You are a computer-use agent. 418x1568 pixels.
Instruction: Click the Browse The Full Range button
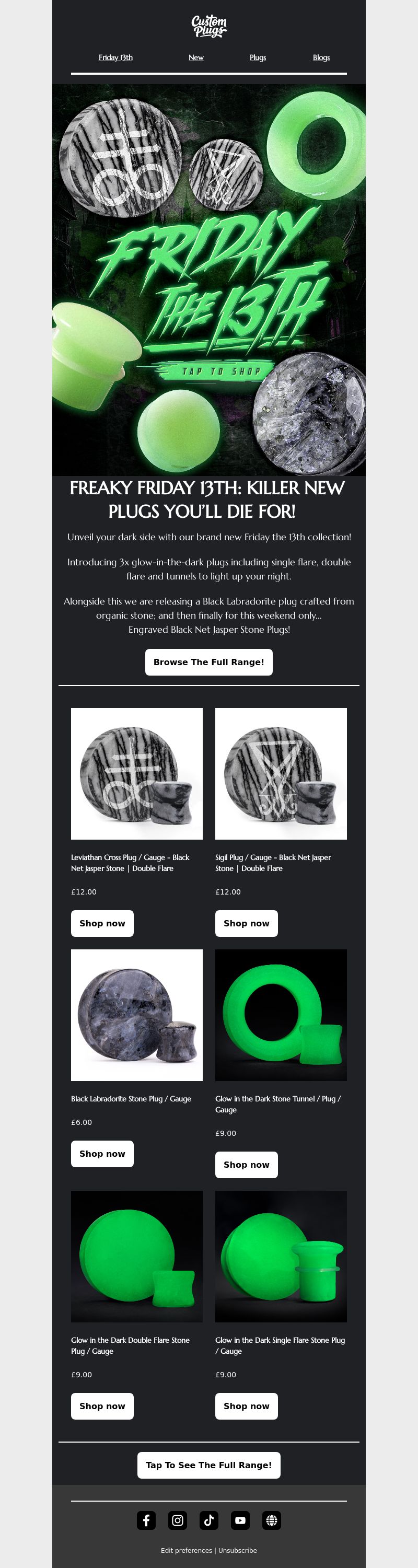coord(208,661)
